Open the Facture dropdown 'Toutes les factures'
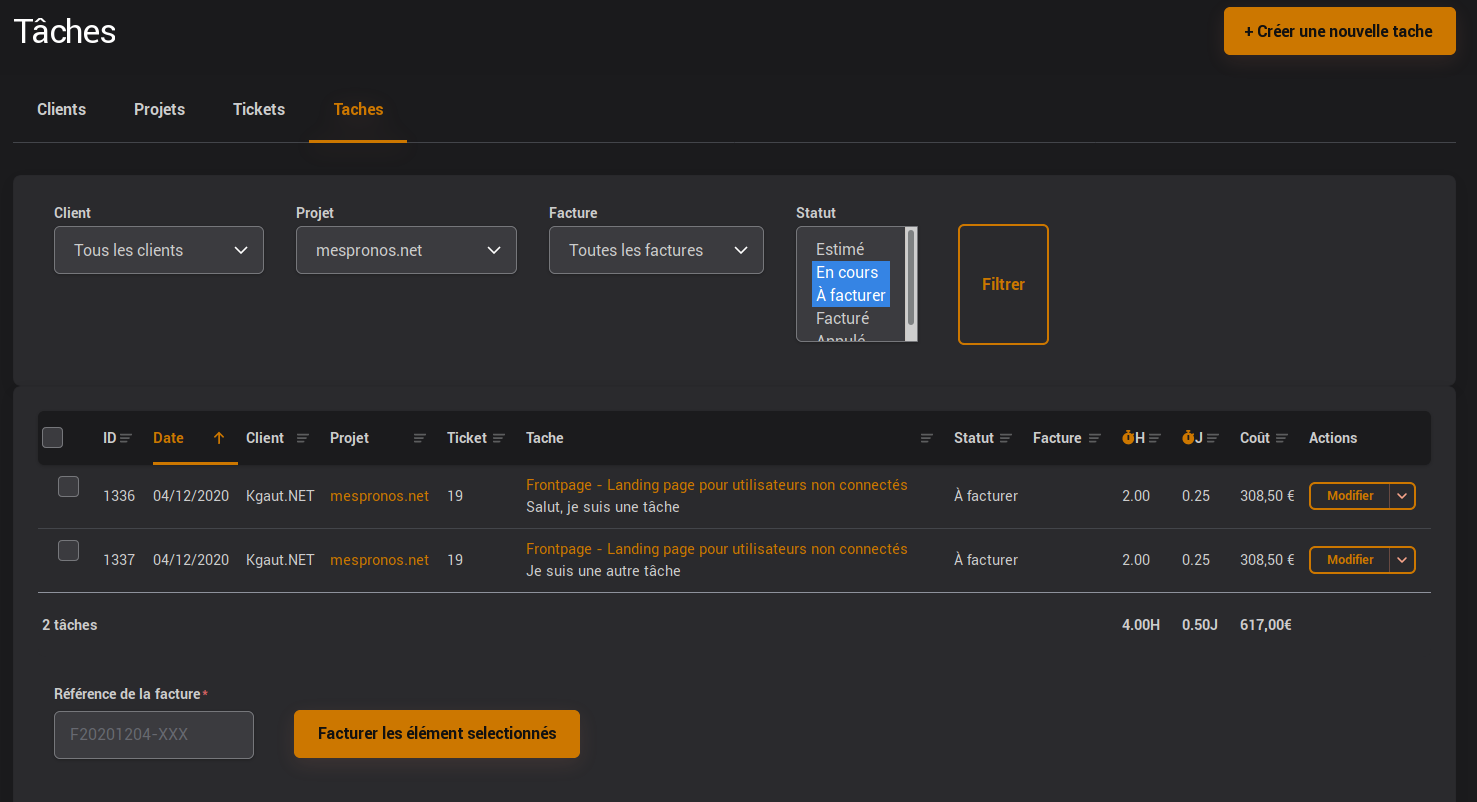The height and width of the screenshot is (802, 1477). click(656, 250)
